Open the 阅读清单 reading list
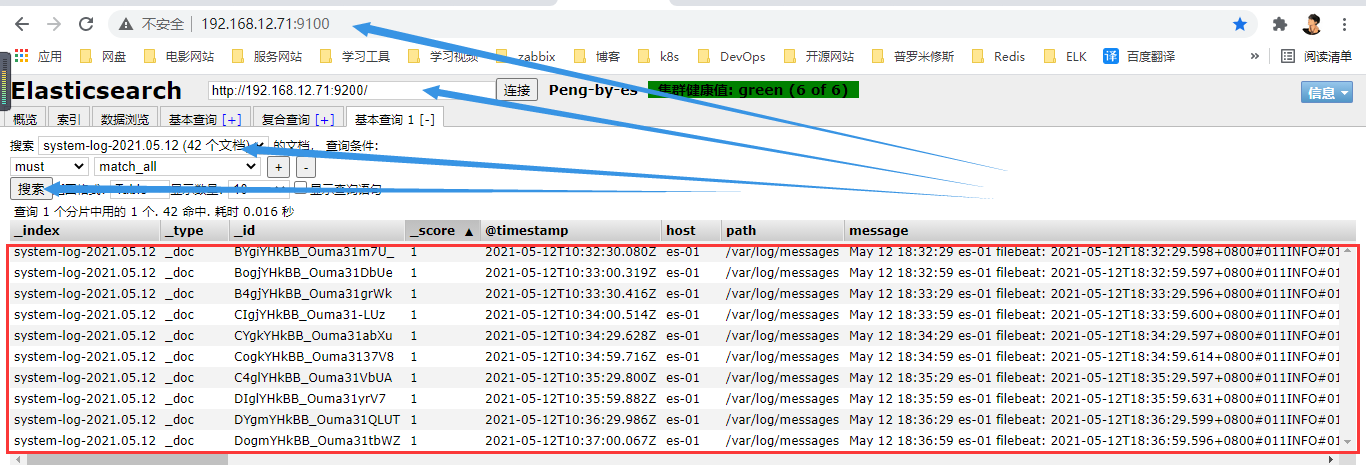The width and height of the screenshot is (1366, 465). point(1316,56)
